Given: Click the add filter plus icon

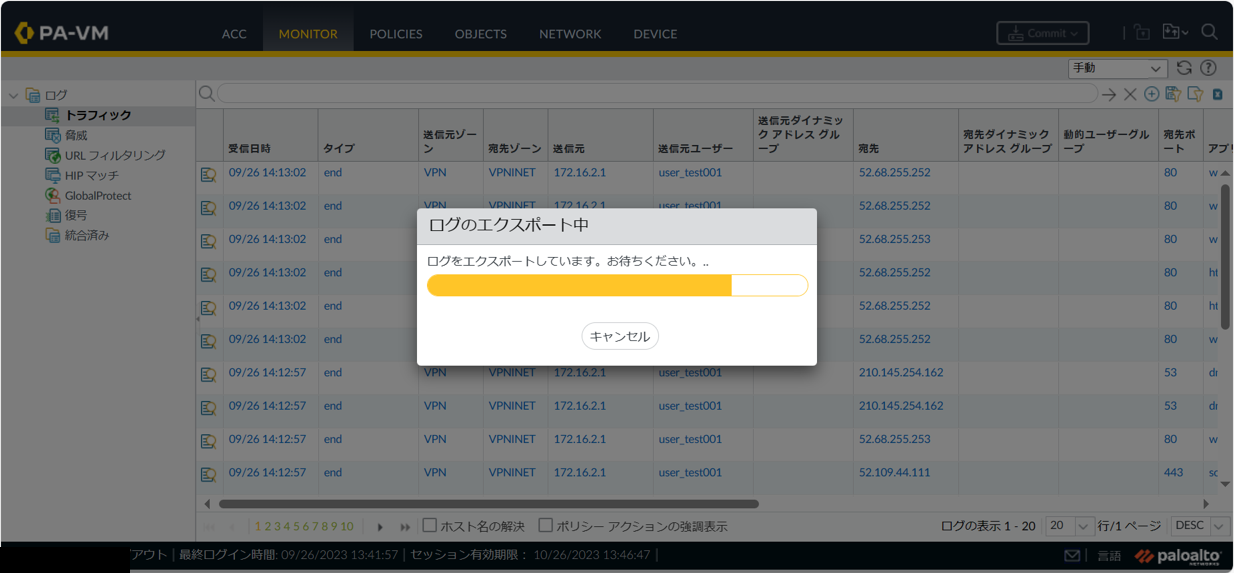Looking at the screenshot, I should [1152, 94].
